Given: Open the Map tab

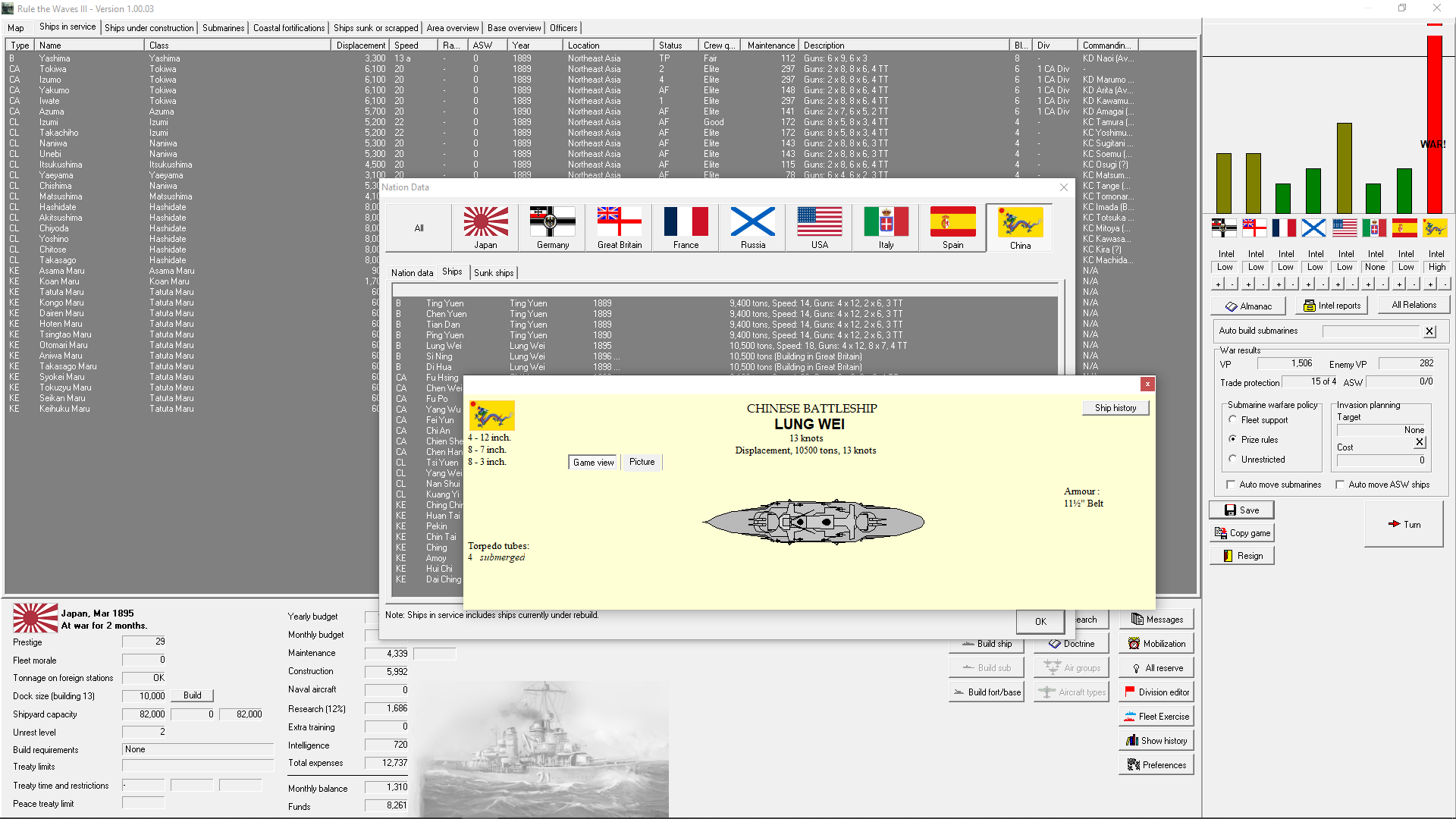Looking at the screenshot, I should pos(16,28).
